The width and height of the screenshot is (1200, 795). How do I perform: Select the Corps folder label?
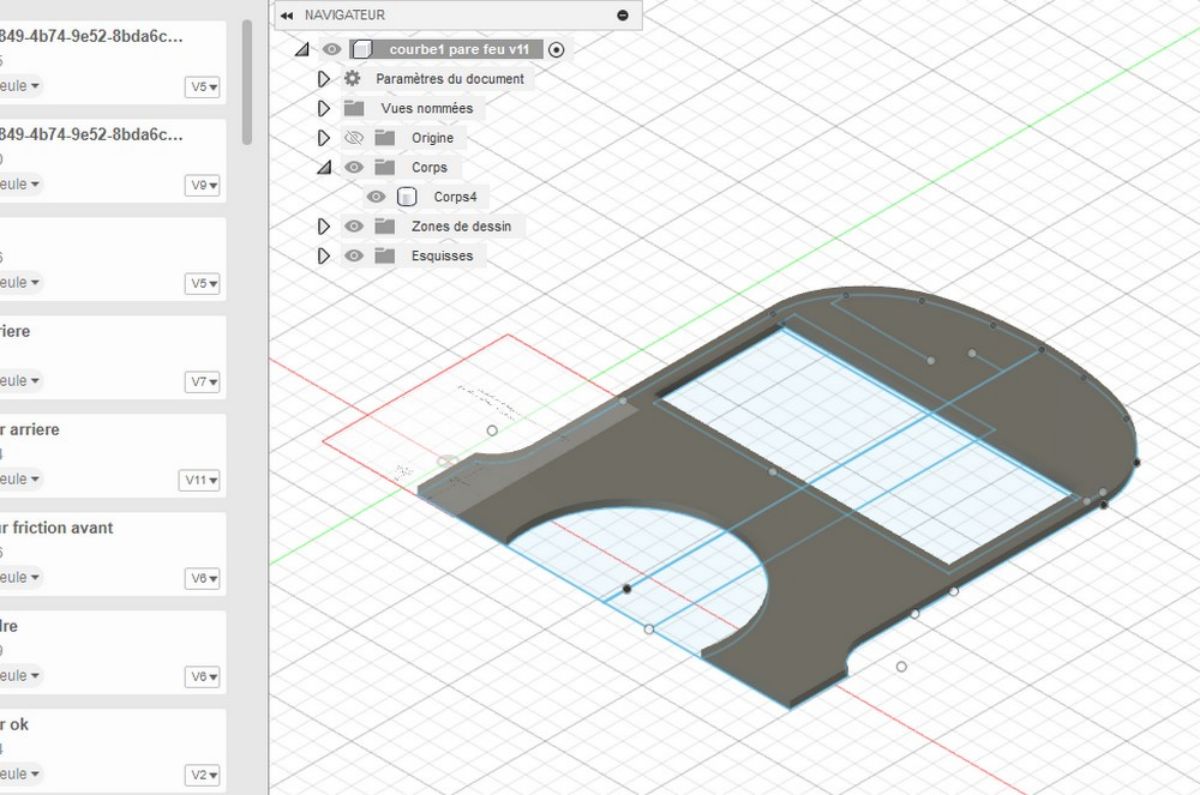tap(430, 167)
